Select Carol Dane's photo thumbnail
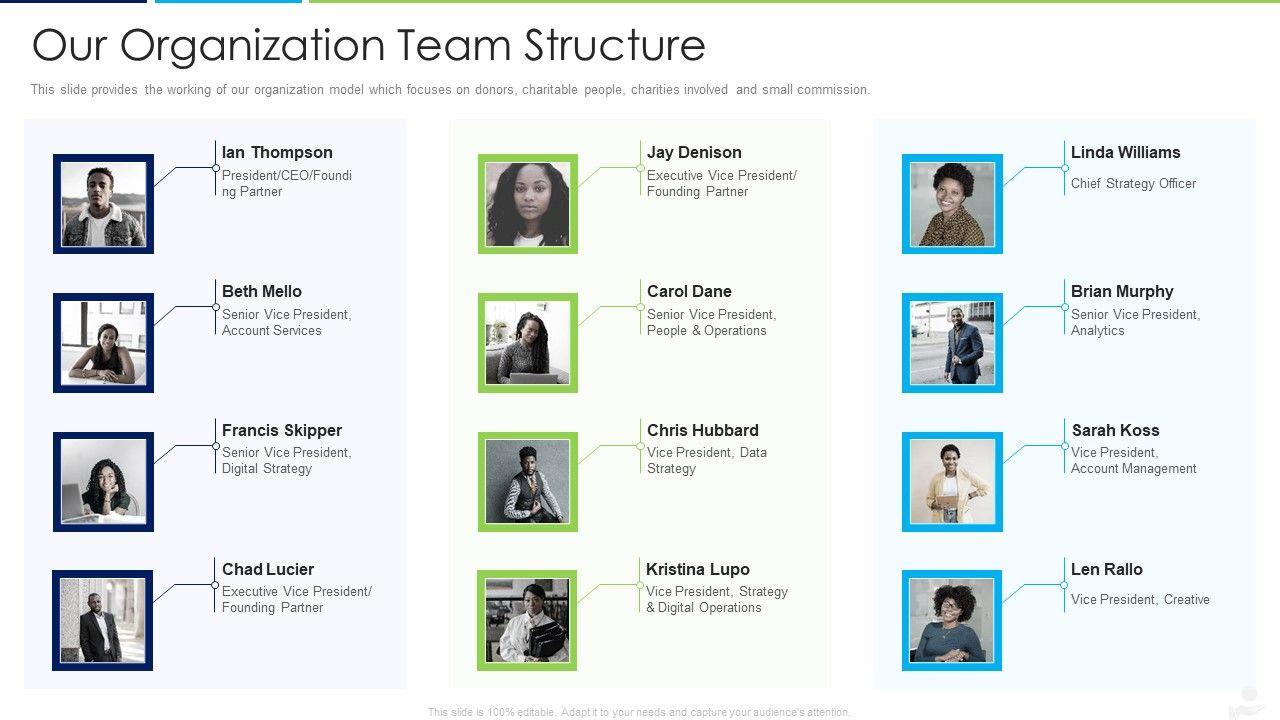Image resolution: width=1280 pixels, height=720 pixels. [528, 343]
